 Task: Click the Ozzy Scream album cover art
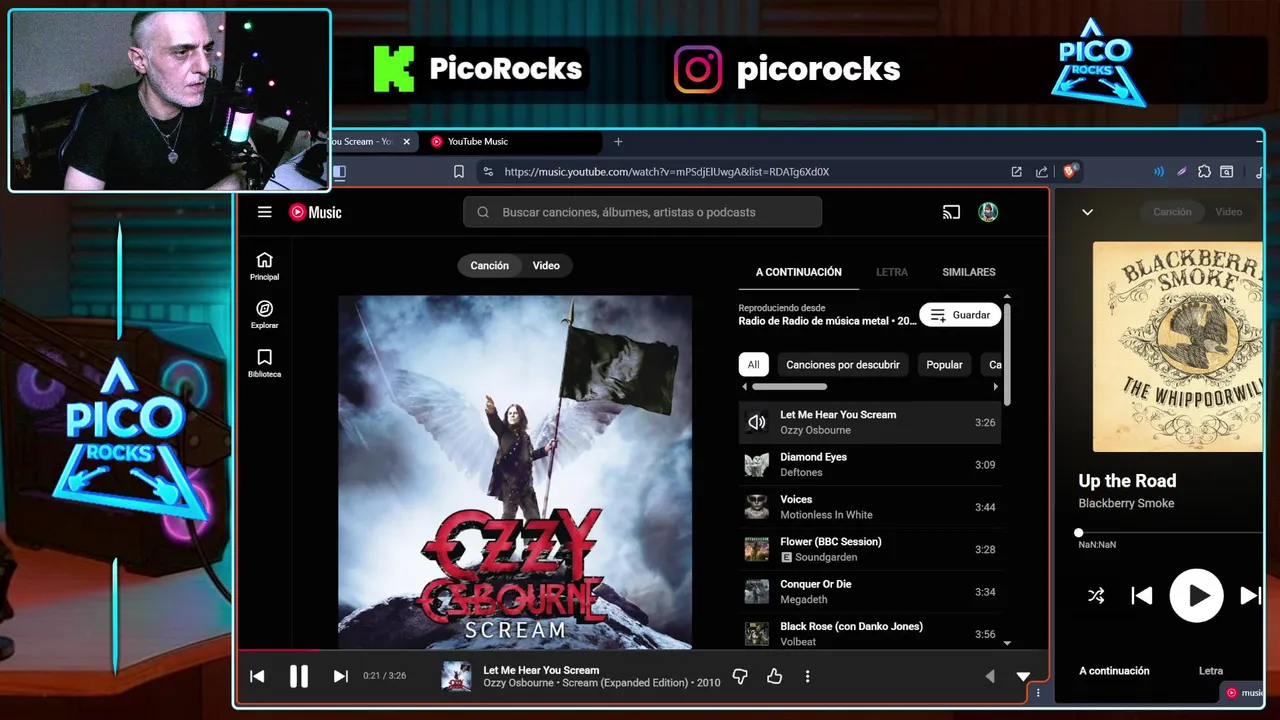coord(514,472)
